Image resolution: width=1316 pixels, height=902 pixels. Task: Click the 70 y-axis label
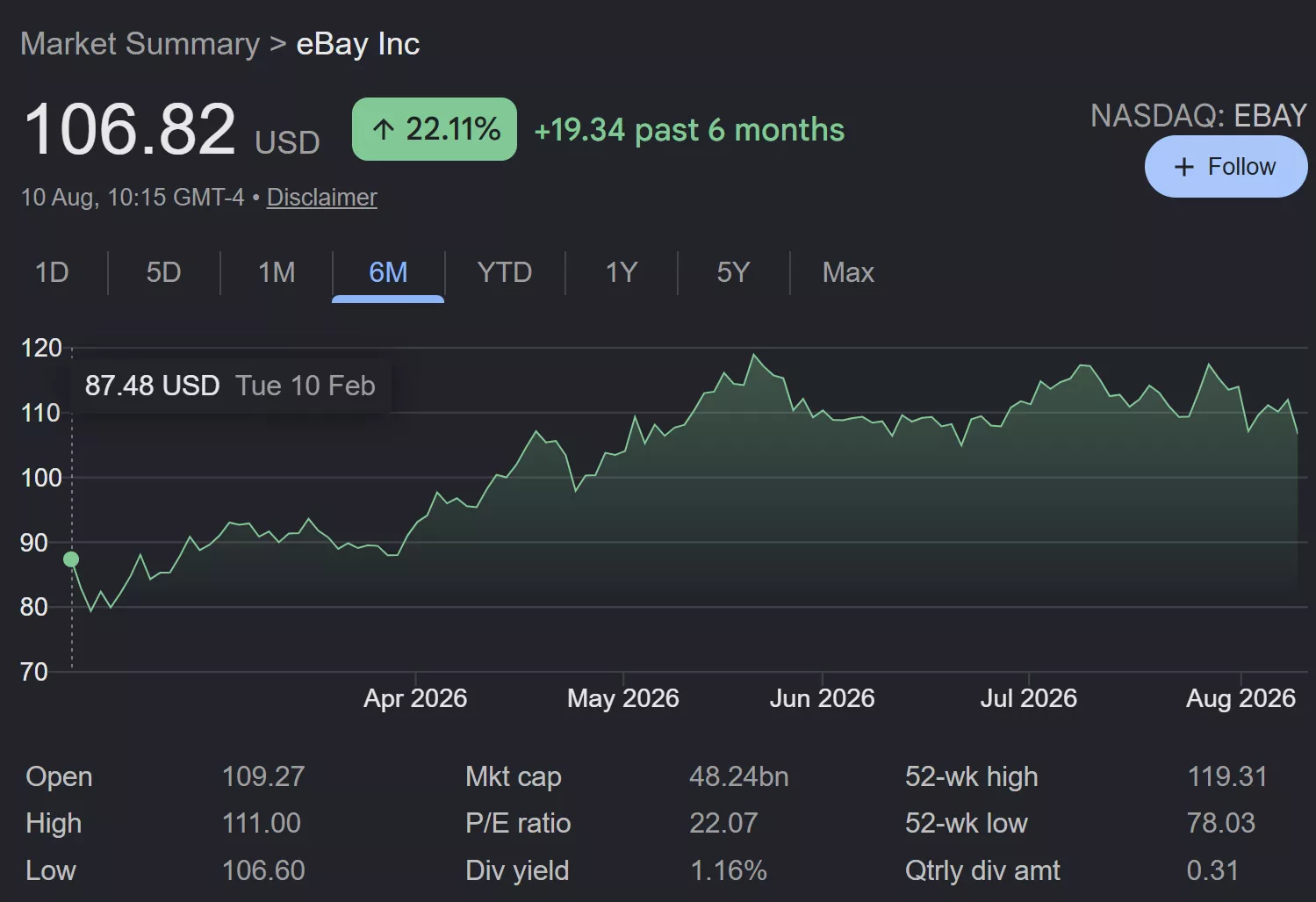click(x=34, y=672)
